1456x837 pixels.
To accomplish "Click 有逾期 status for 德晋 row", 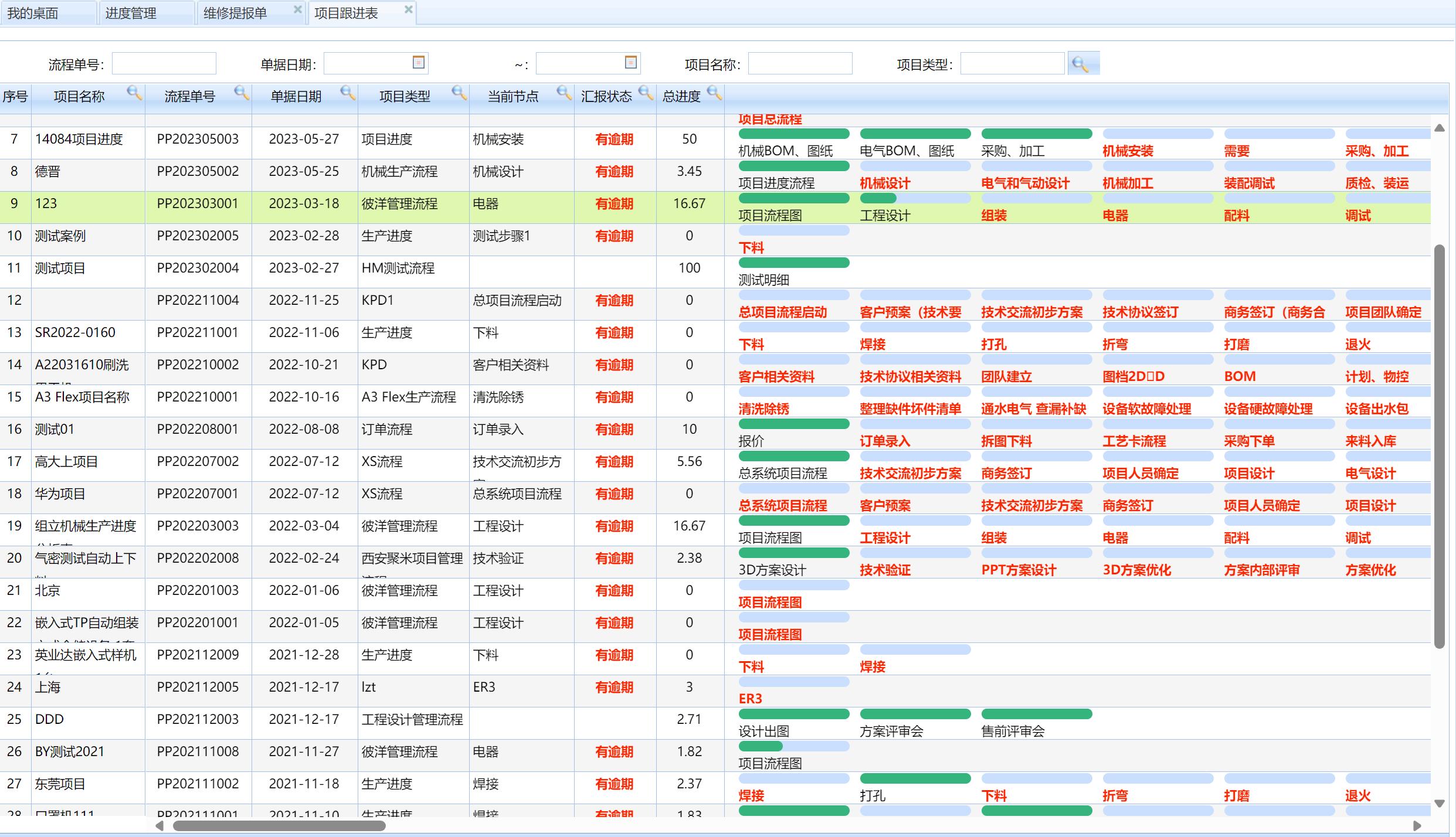I will click(x=614, y=172).
